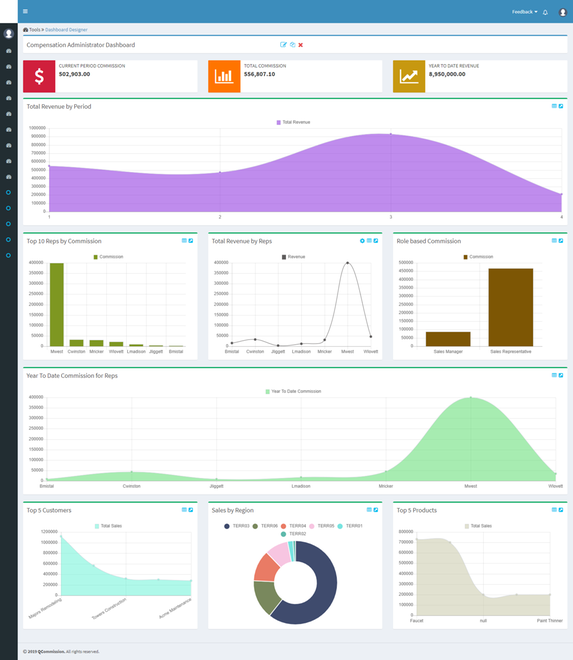Click the 8,950,000.00 revenue value
The height and width of the screenshot is (660, 573).
click(447, 74)
